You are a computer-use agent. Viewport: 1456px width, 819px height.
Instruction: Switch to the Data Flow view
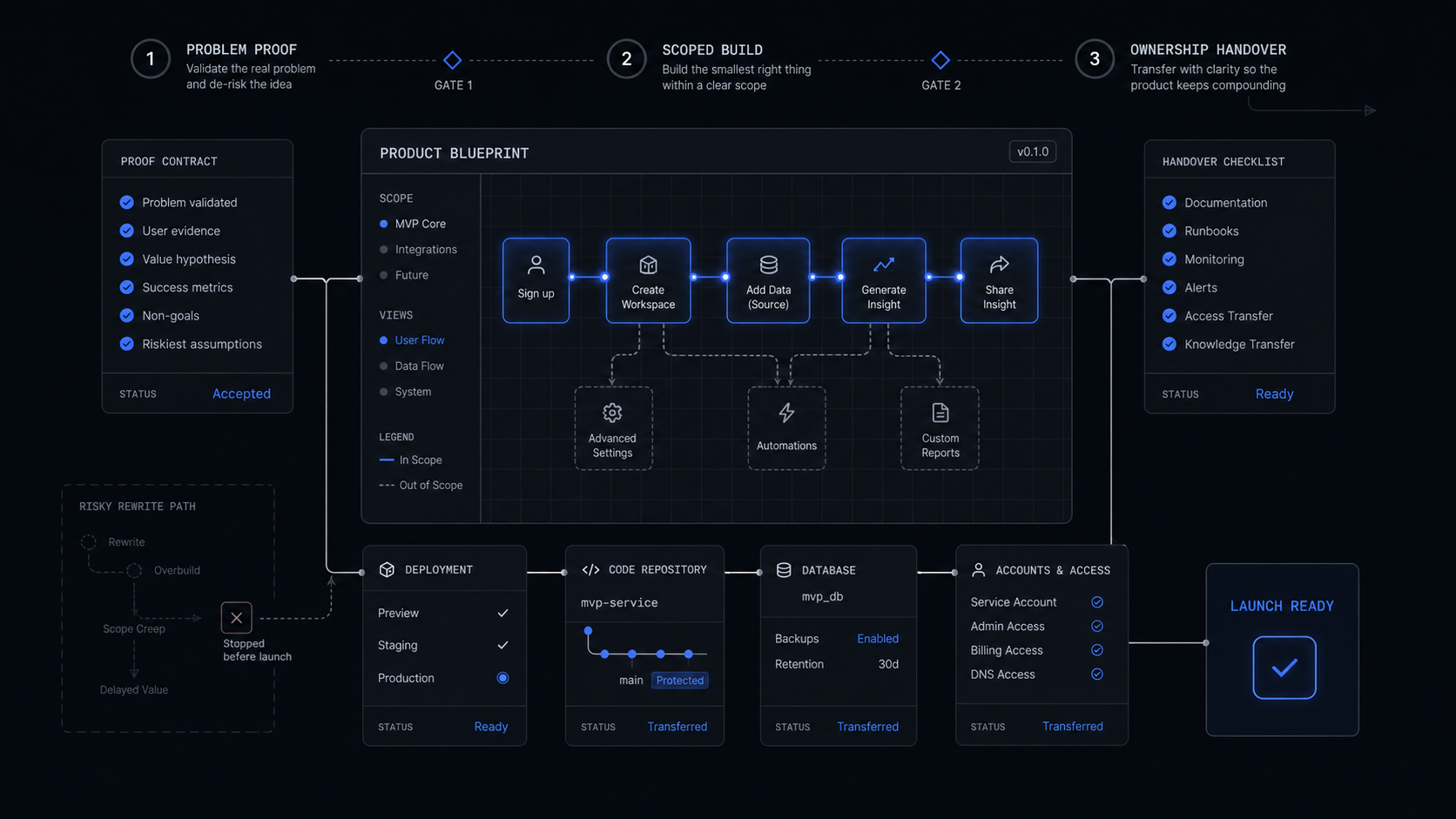point(412,366)
